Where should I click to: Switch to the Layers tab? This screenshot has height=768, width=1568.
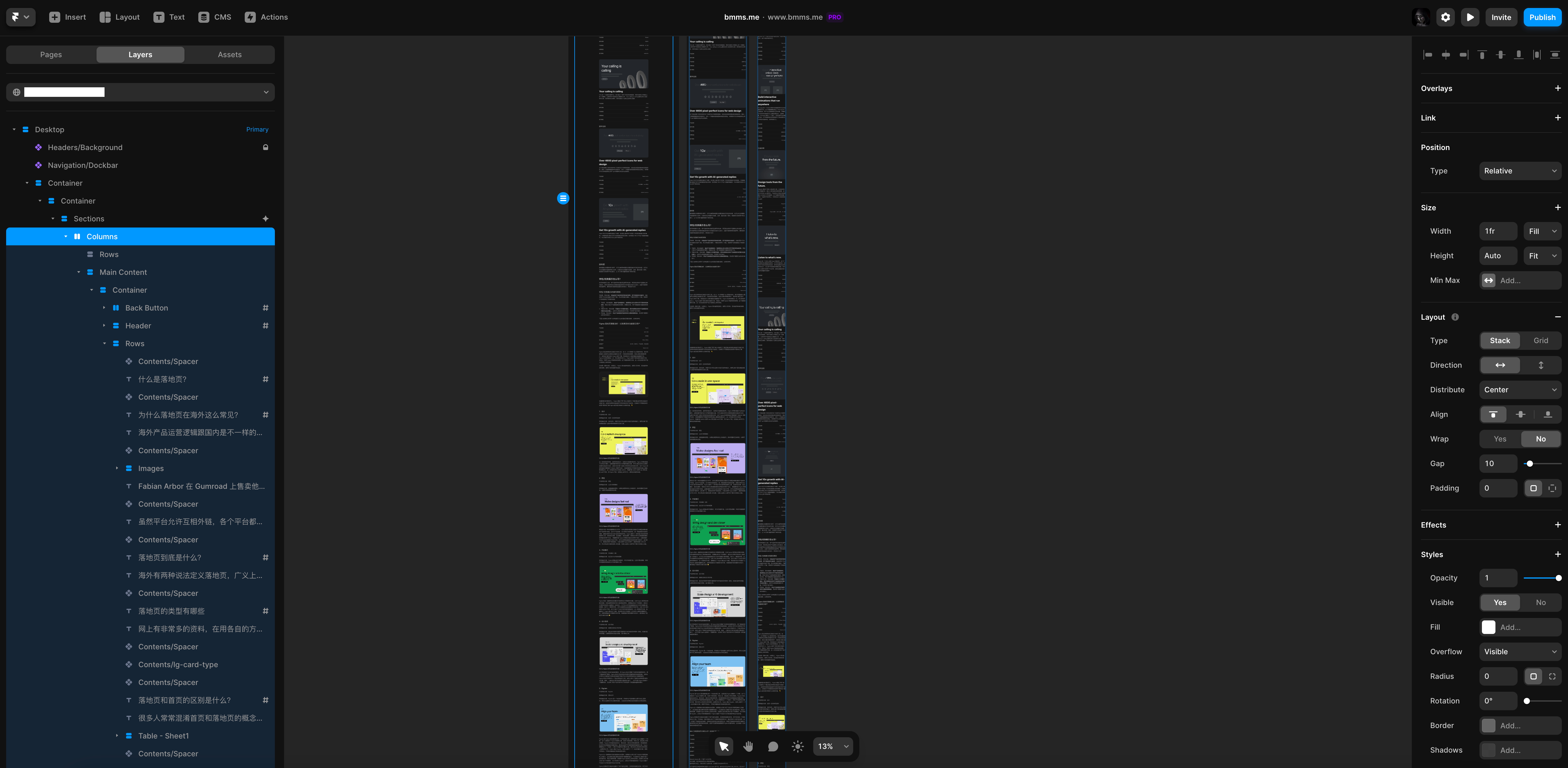pos(140,55)
